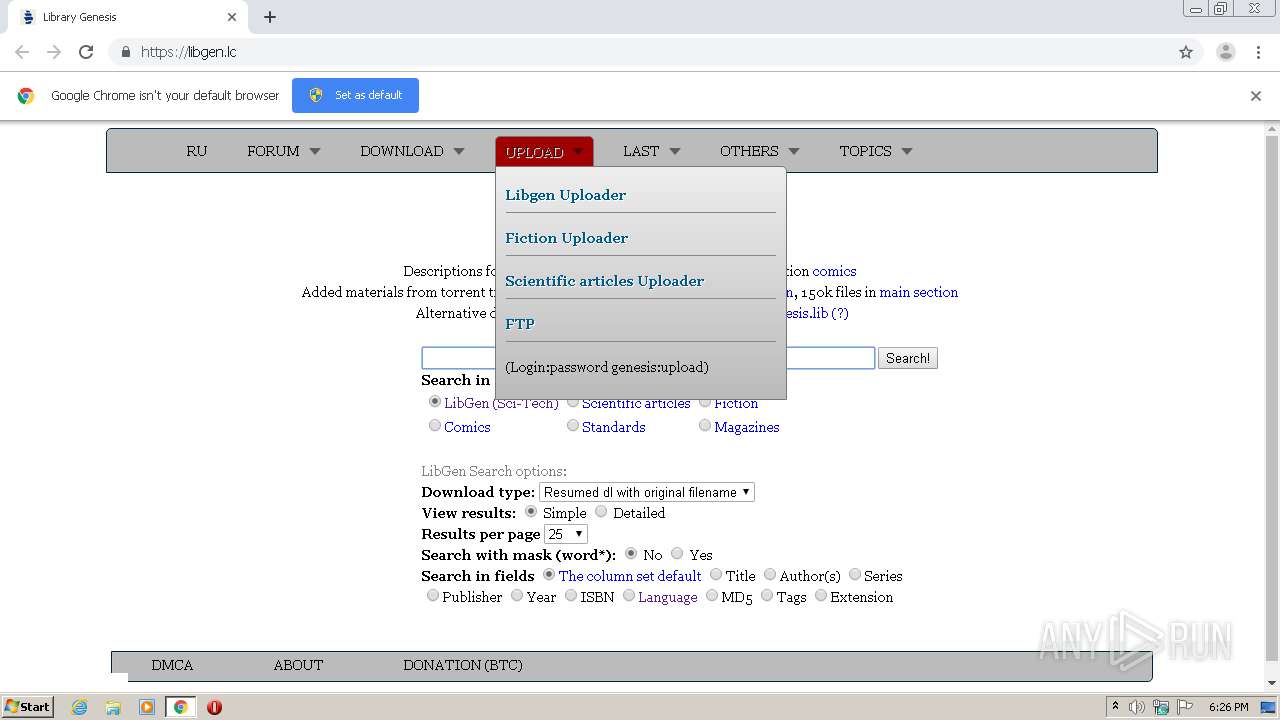Click the taskbar clock showing 6:26 PM
This screenshot has height=720, width=1280.
1228,707
